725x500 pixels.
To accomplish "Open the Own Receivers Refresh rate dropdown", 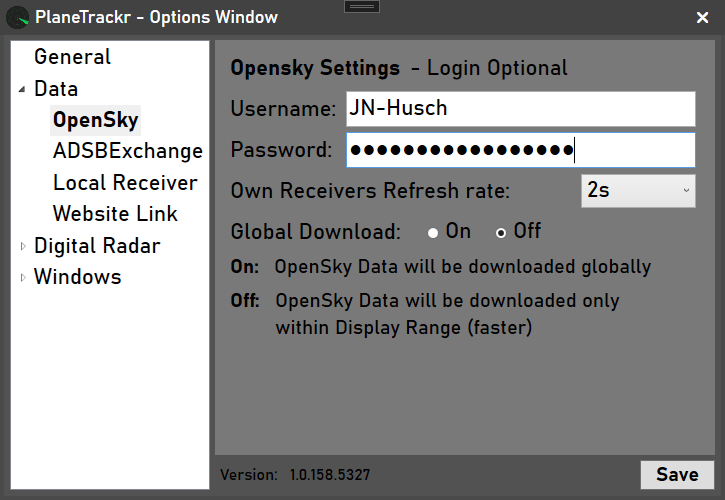I will (637, 190).
